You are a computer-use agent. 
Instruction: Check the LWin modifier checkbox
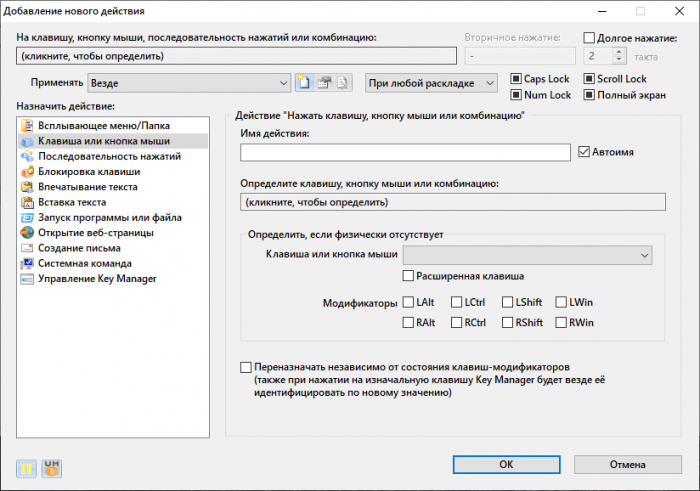click(561, 302)
